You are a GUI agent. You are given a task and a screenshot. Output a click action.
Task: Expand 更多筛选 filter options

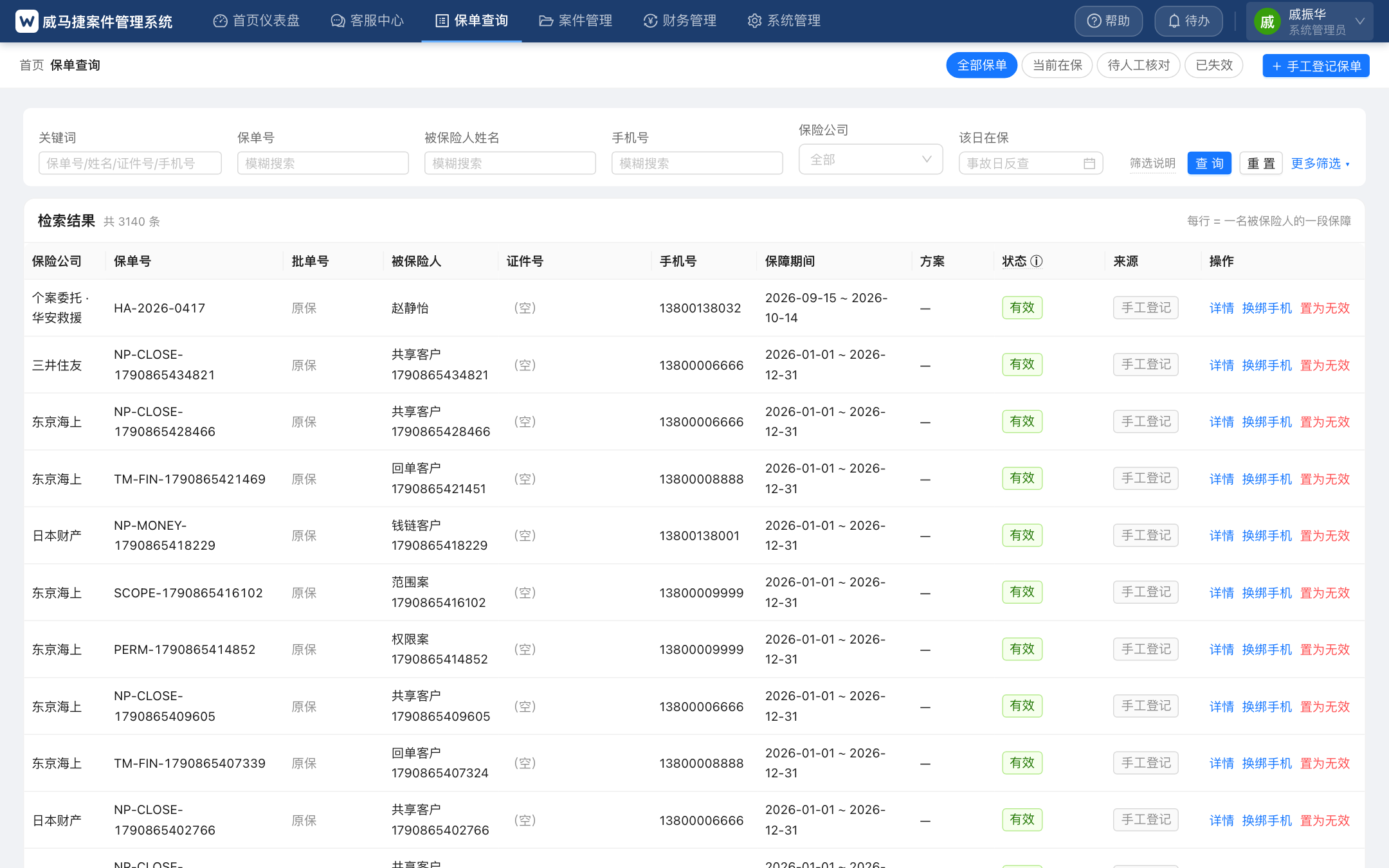pos(1320,163)
